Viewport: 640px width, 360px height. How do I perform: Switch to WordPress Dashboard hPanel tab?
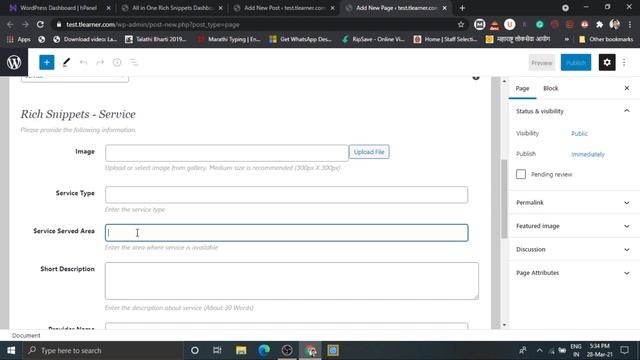pyautogui.click(x=60, y=8)
